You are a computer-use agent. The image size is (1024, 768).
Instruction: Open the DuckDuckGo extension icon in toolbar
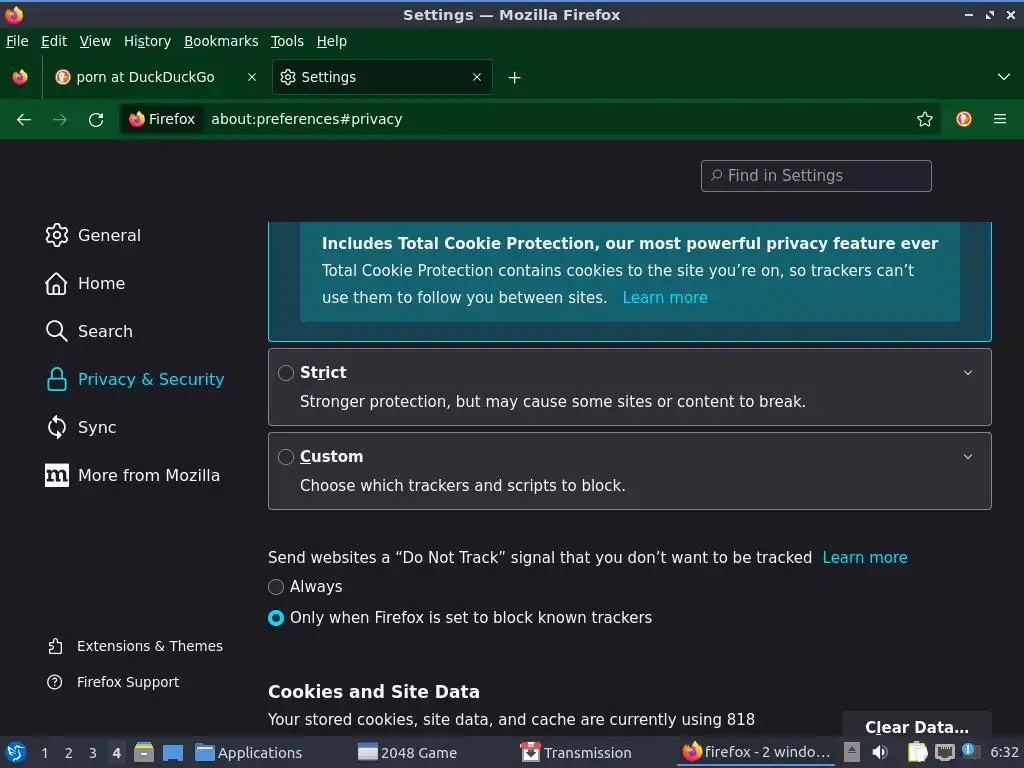[x=964, y=119]
